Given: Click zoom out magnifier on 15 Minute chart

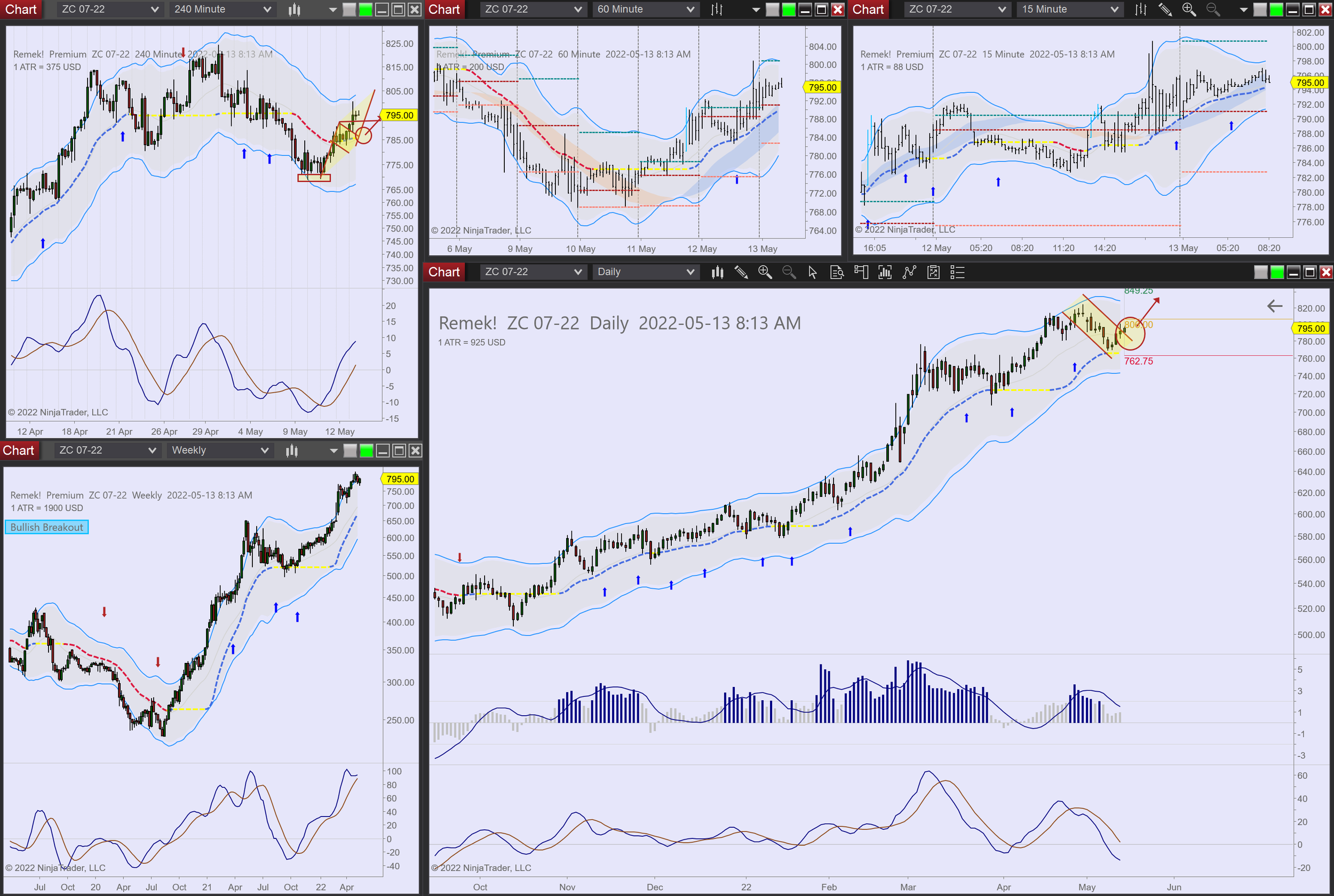Looking at the screenshot, I should click(1212, 9).
